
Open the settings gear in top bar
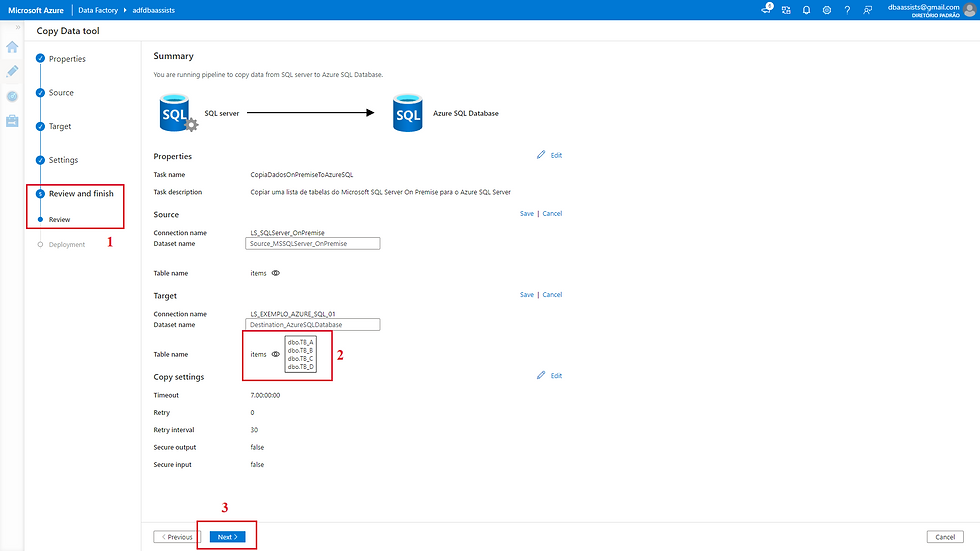[x=827, y=10]
